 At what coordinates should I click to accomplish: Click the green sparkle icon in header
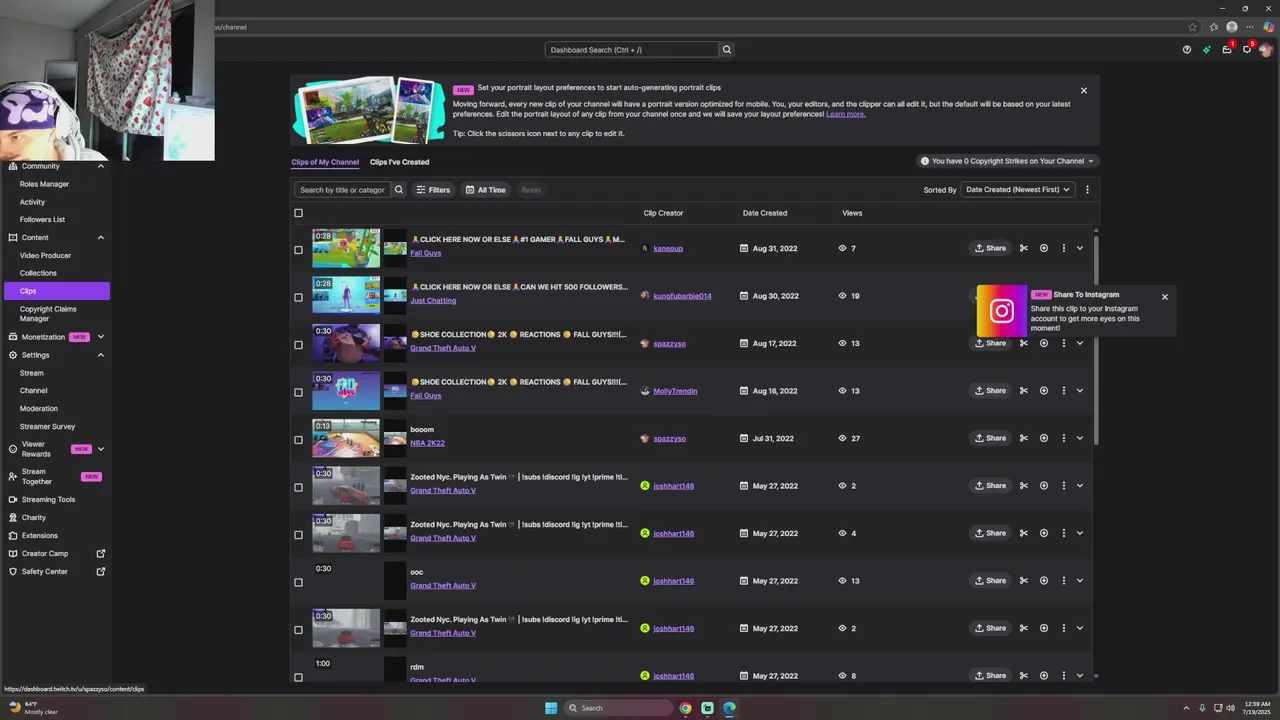tap(1207, 49)
